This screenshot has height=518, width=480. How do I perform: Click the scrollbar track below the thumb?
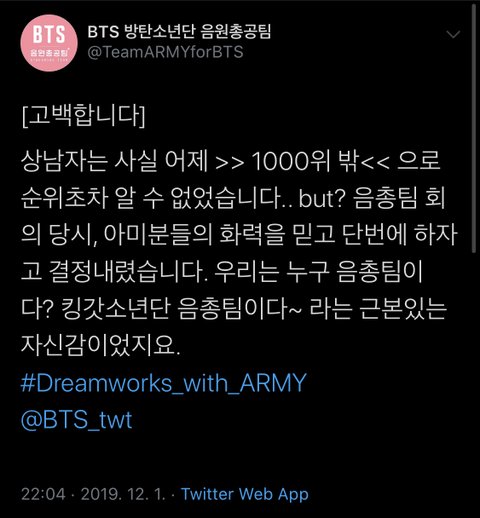point(474,383)
